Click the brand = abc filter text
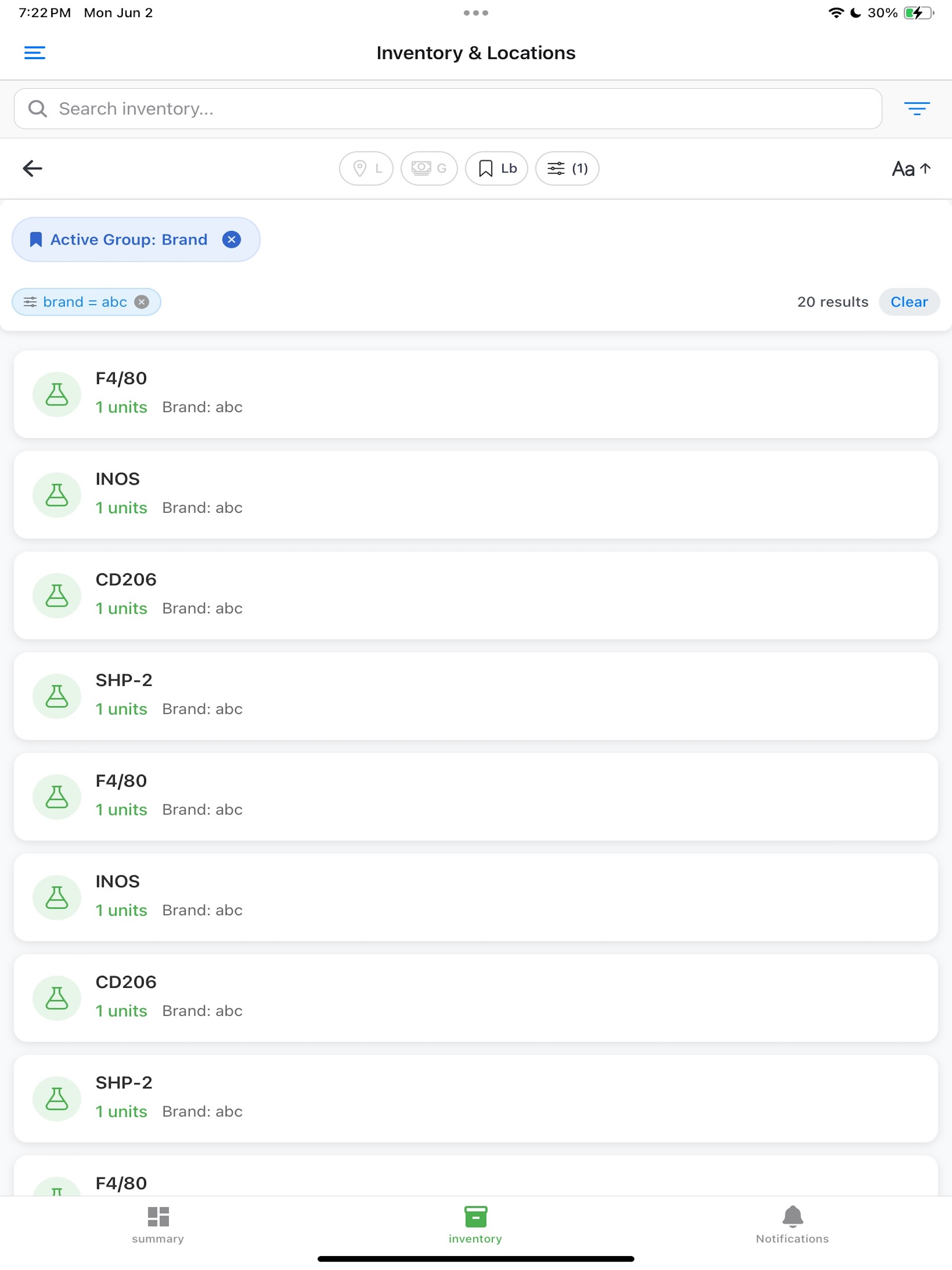The width and height of the screenshot is (952, 1270). click(x=85, y=302)
